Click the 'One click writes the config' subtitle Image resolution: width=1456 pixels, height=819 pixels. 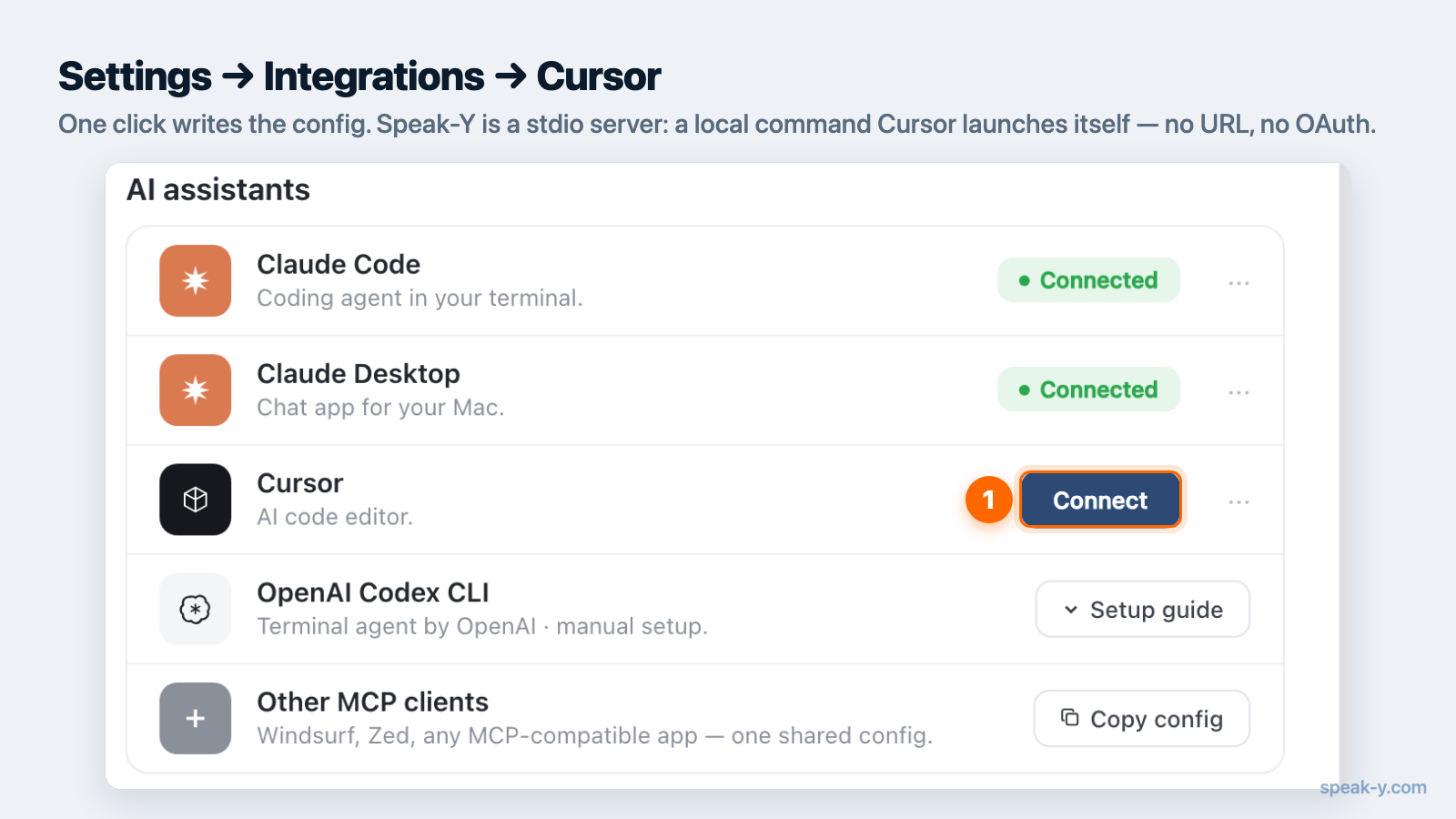[717, 124]
